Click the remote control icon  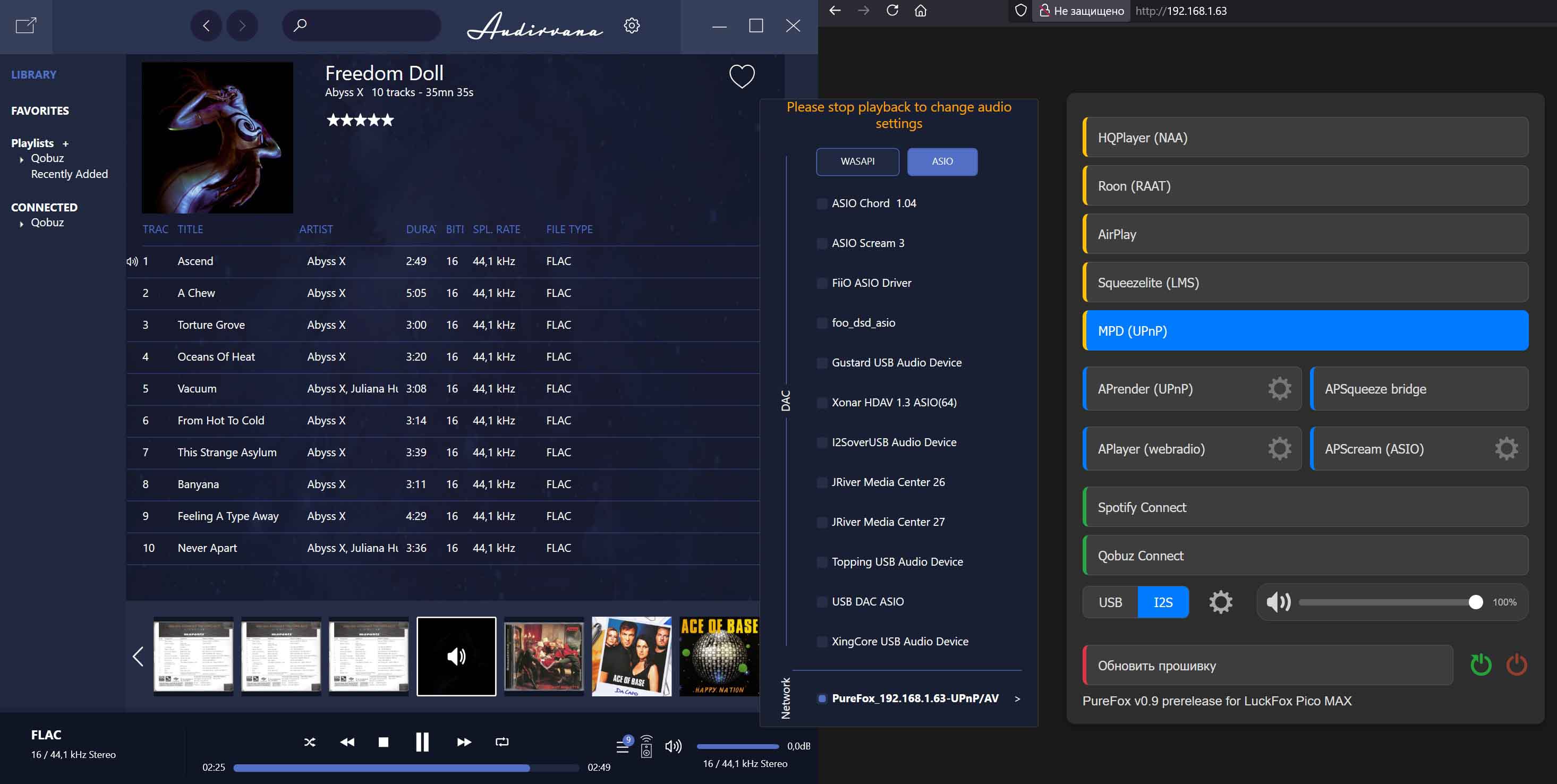(x=646, y=746)
